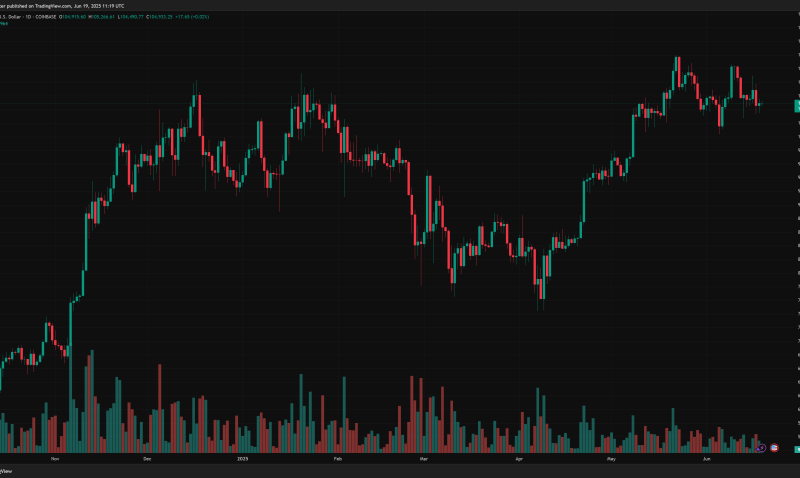Click the most recent candle at the chart's right edge
This screenshot has height=478, width=800.
pyautogui.click(x=760, y=105)
